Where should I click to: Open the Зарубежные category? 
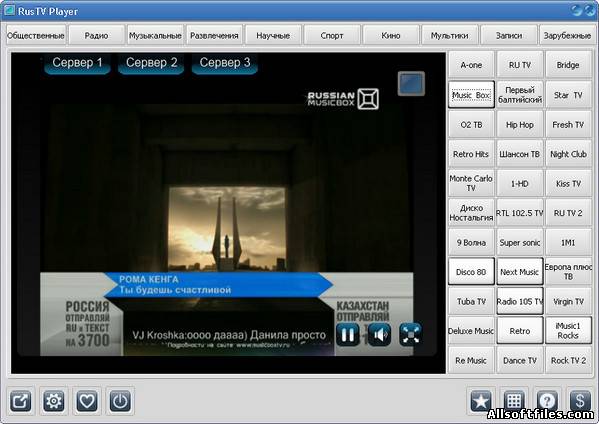click(x=567, y=36)
